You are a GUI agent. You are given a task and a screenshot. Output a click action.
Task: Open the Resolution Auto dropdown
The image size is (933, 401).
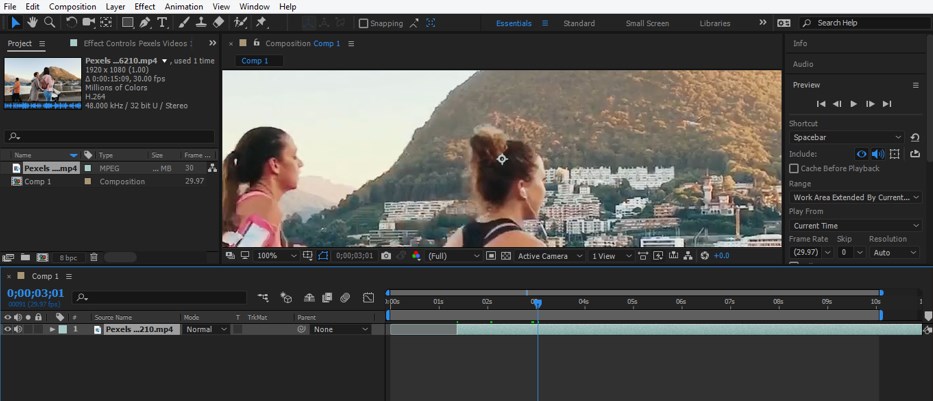(894, 253)
